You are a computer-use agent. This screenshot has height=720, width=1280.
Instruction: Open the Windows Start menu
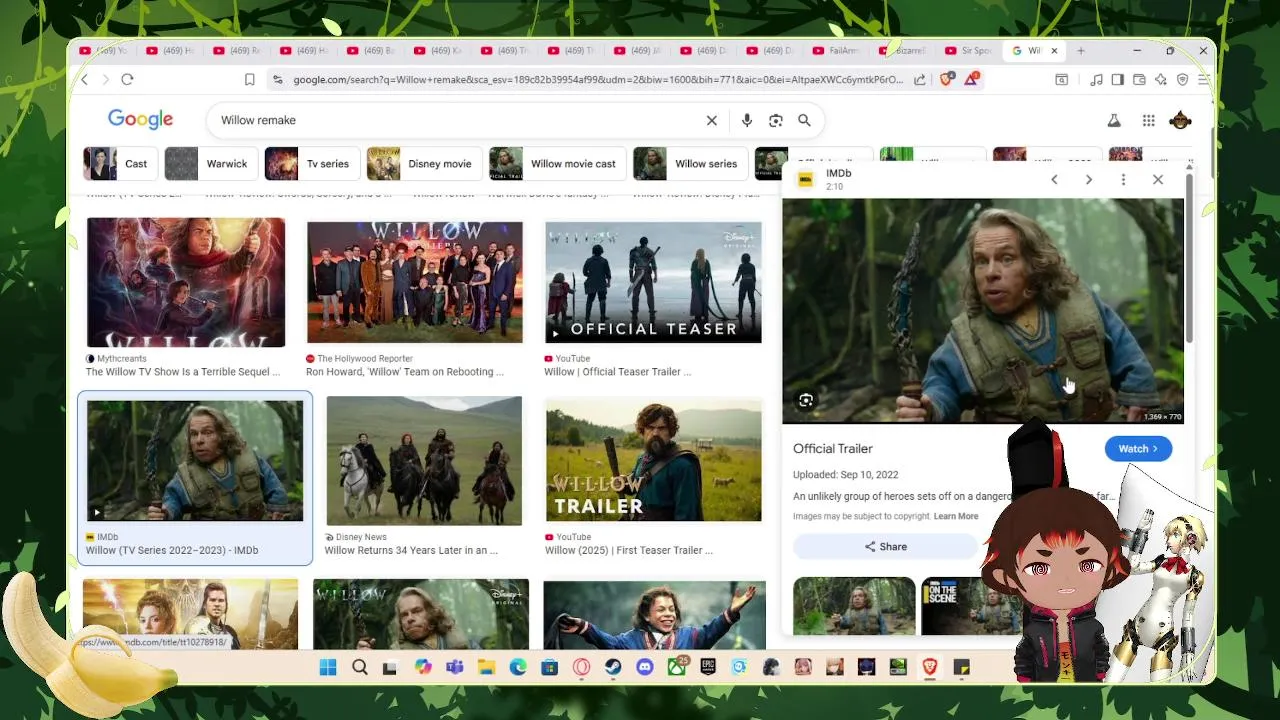(x=328, y=667)
